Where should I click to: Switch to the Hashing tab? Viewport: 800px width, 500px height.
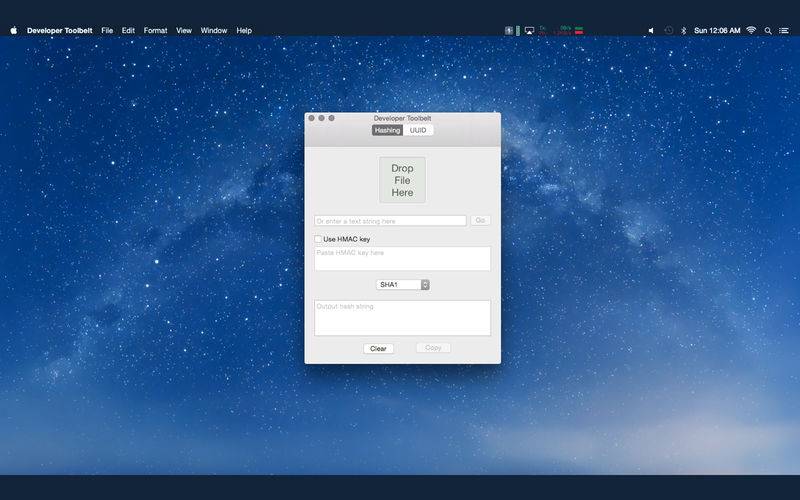pos(387,131)
